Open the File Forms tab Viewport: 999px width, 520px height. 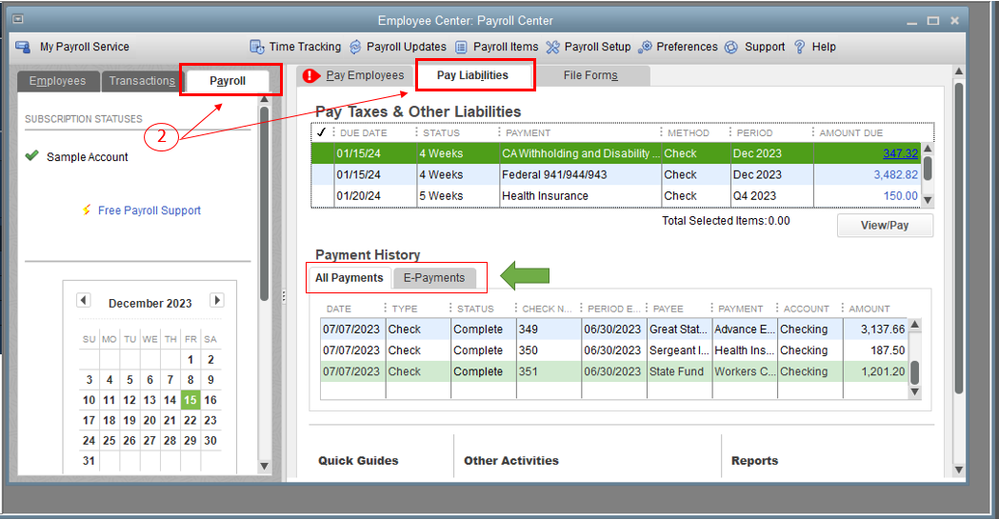click(x=591, y=75)
